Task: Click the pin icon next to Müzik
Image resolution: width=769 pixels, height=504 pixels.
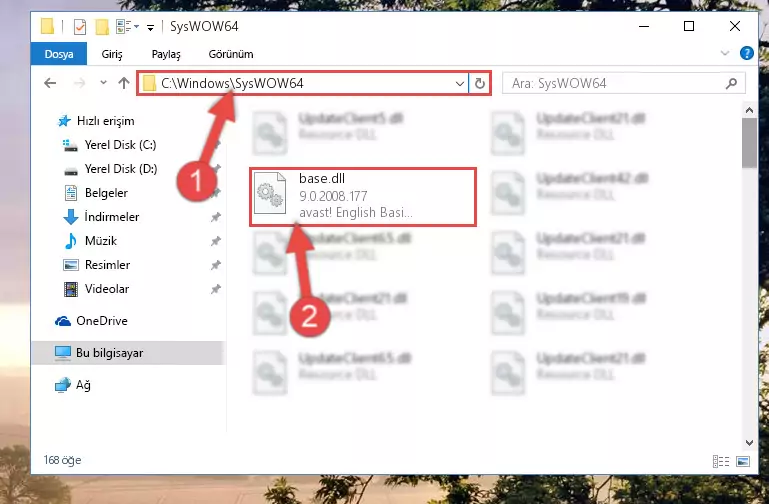Action: (215, 241)
